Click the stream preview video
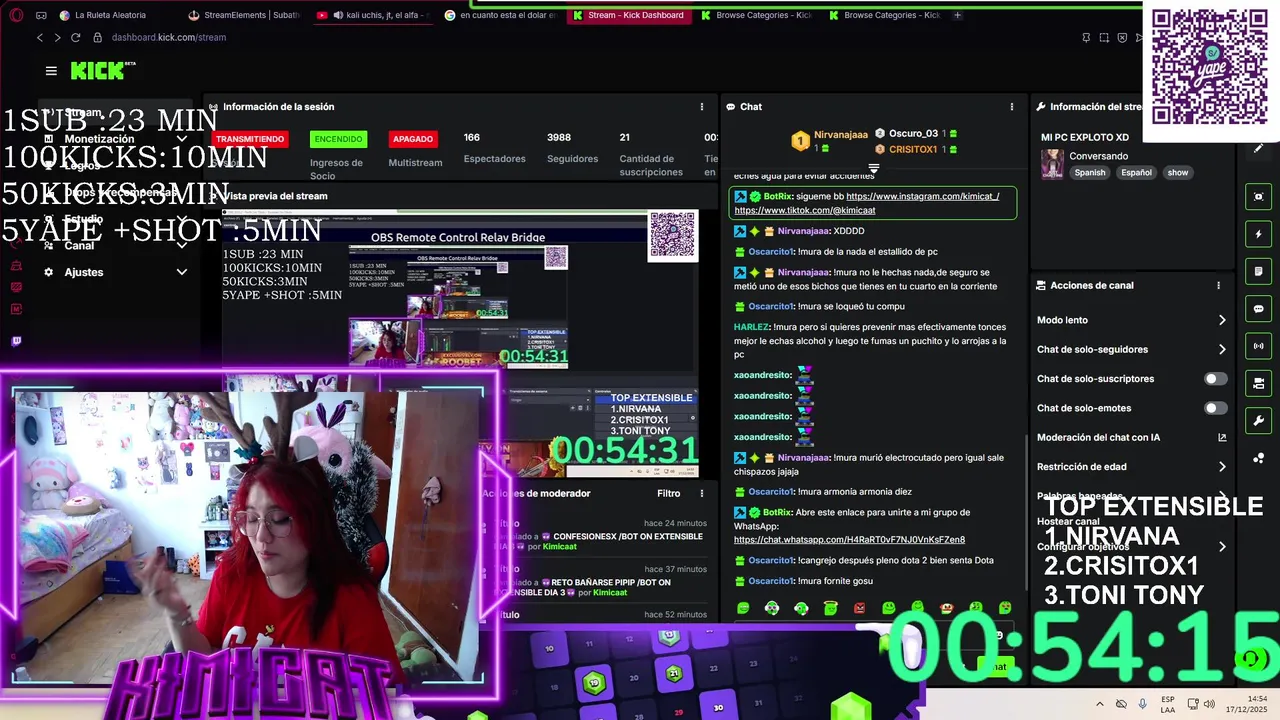Screen dimensions: 1280x720 click(x=460, y=345)
